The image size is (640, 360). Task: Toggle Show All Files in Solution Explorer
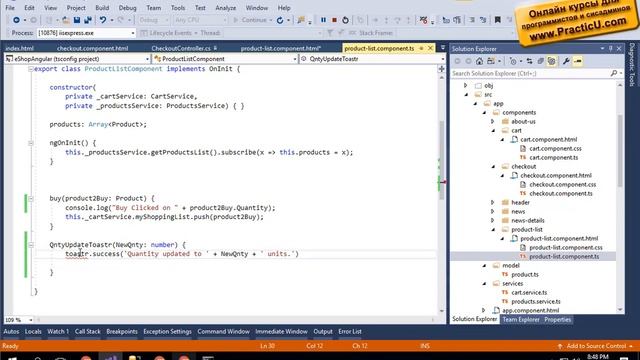[x=551, y=61]
